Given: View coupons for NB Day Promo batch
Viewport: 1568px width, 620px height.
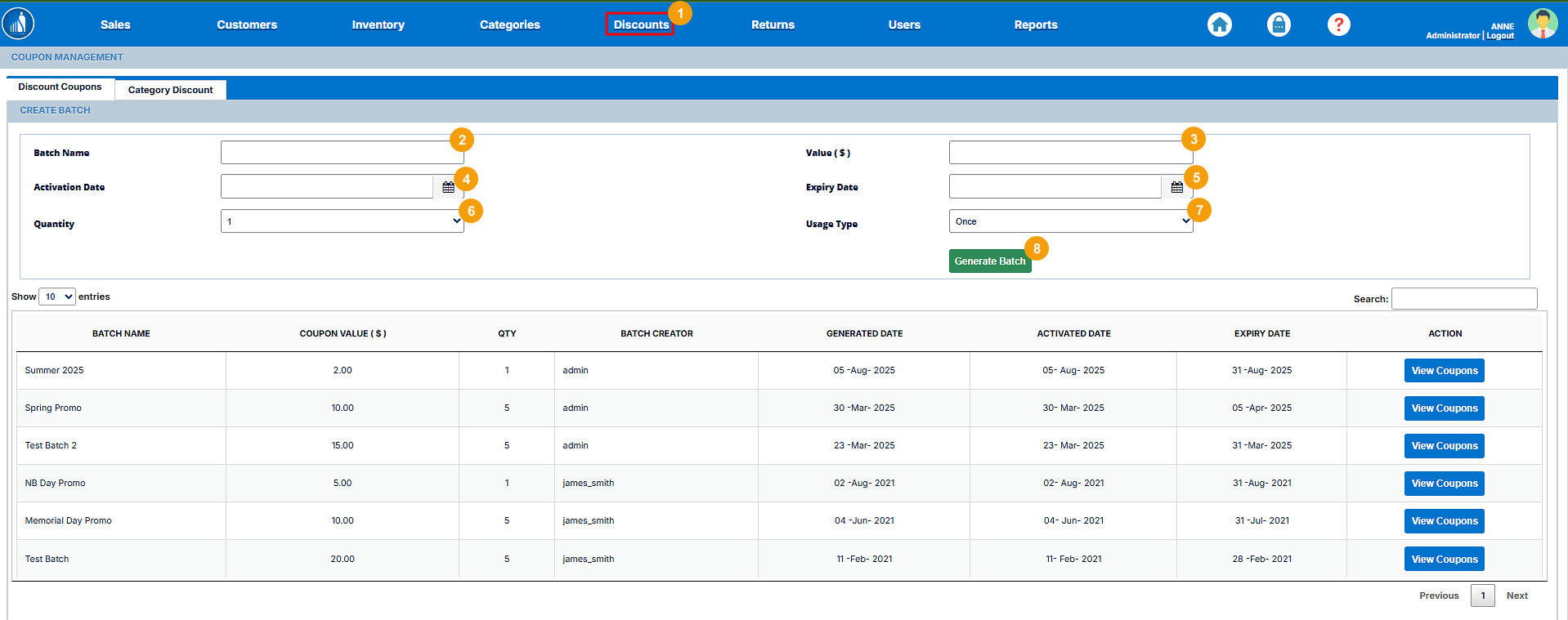Looking at the screenshot, I should (x=1444, y=484).
